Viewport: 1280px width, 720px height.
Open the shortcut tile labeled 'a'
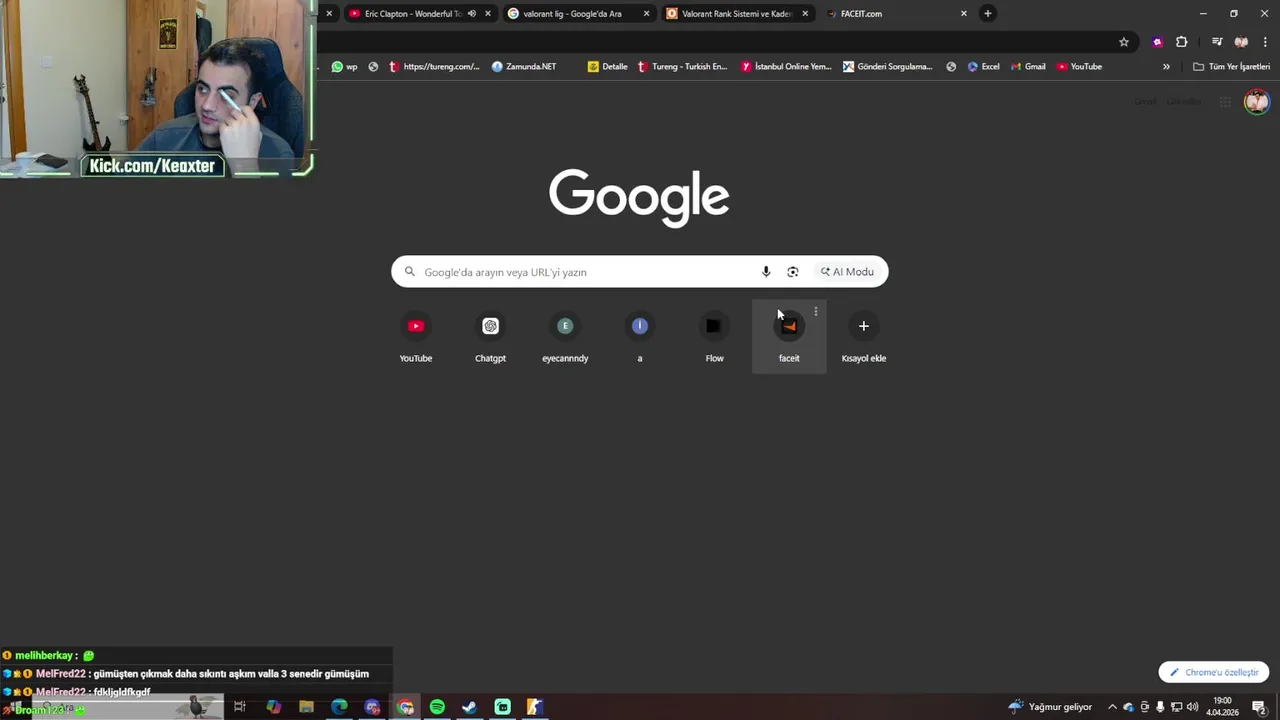coord(640,337)
